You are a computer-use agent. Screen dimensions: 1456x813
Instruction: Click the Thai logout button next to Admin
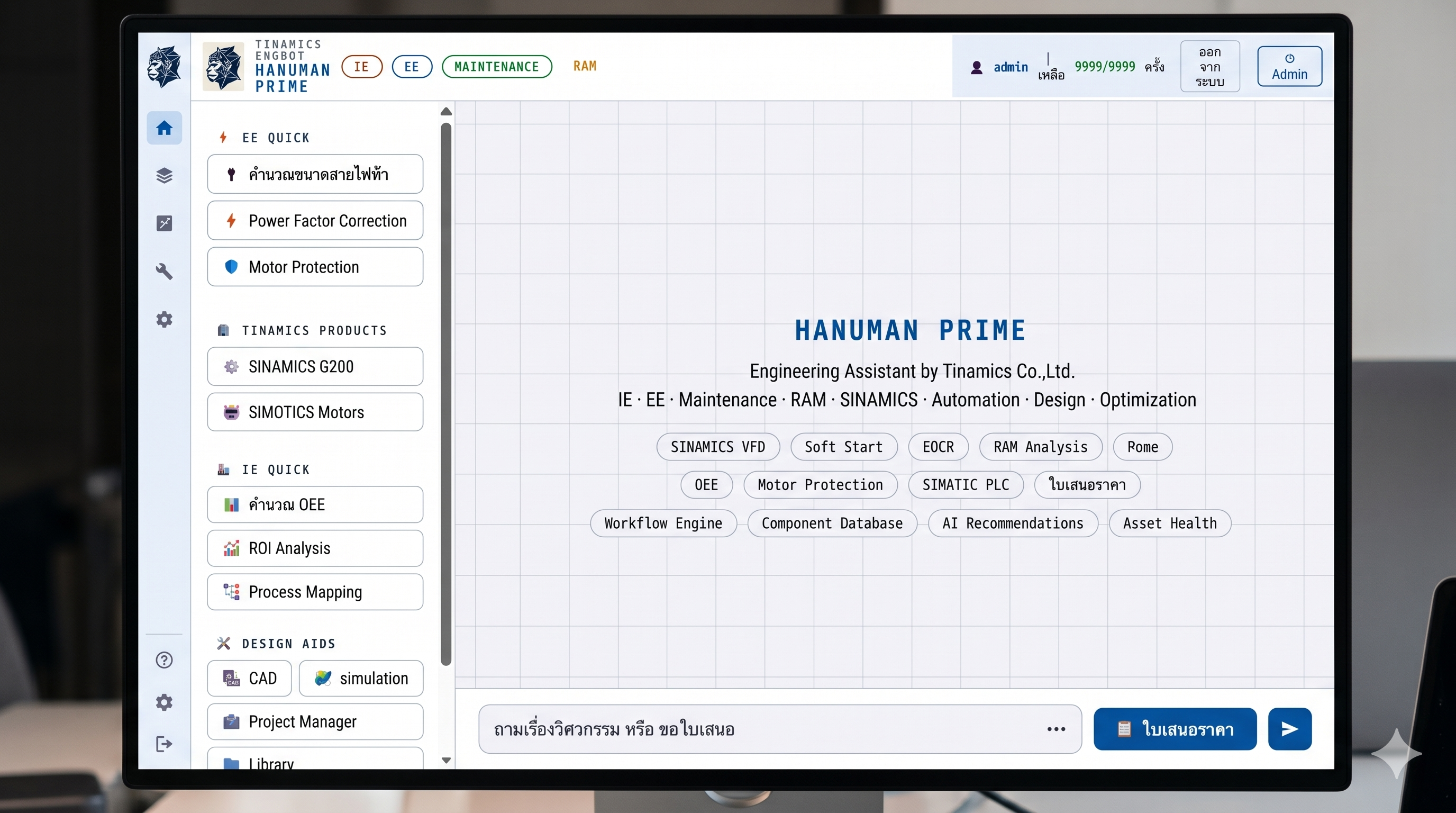point(1210,67)
